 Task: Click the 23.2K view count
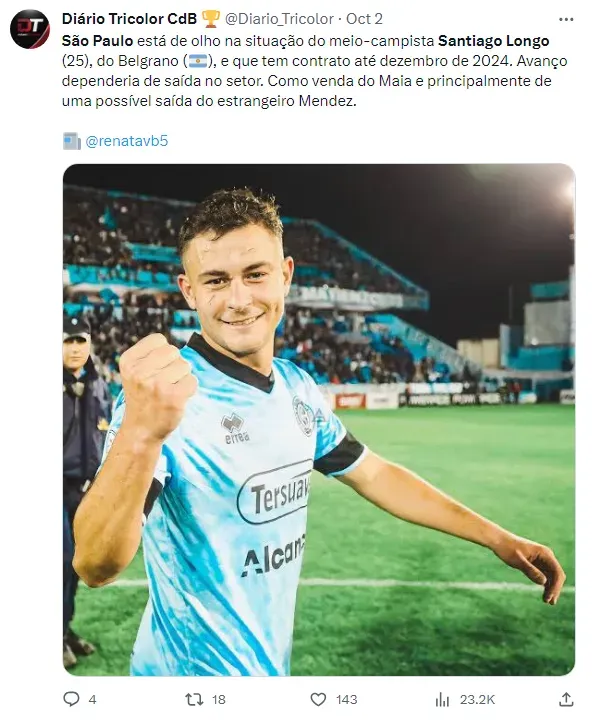(x=477, y=700)
